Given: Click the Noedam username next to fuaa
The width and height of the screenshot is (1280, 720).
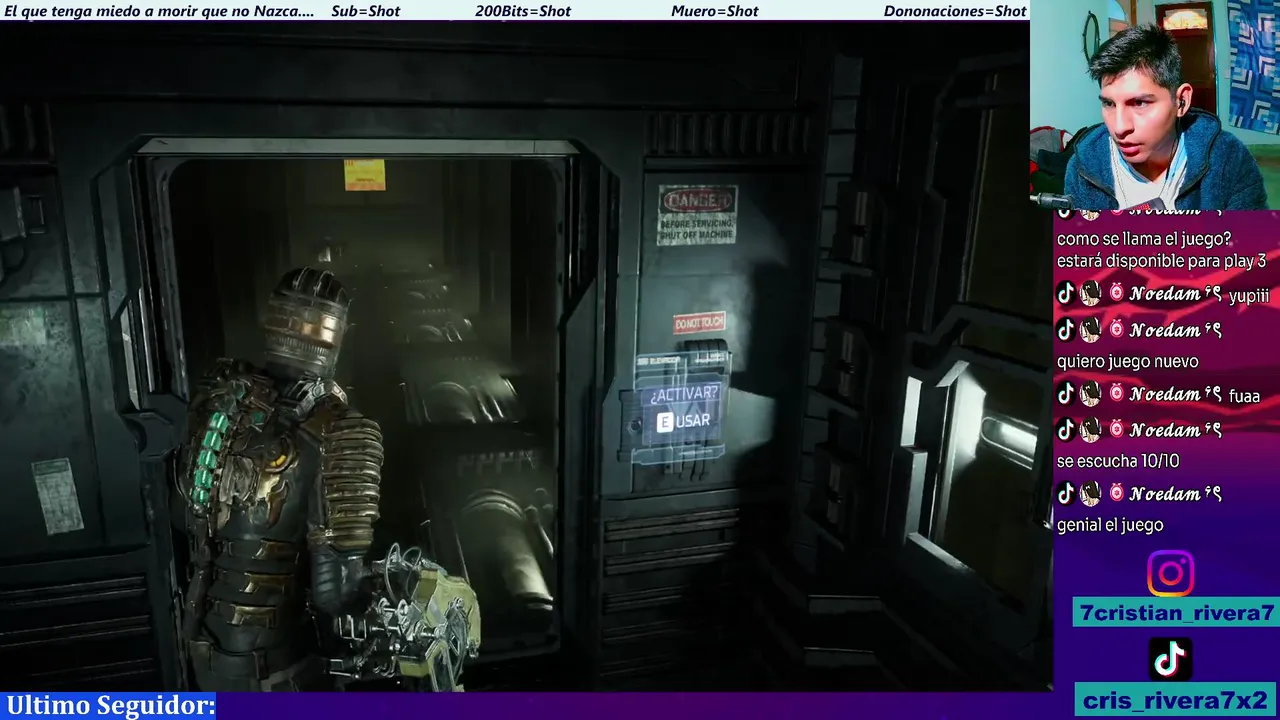Looking at the screenshot, I should click(x=1175, y=395).
